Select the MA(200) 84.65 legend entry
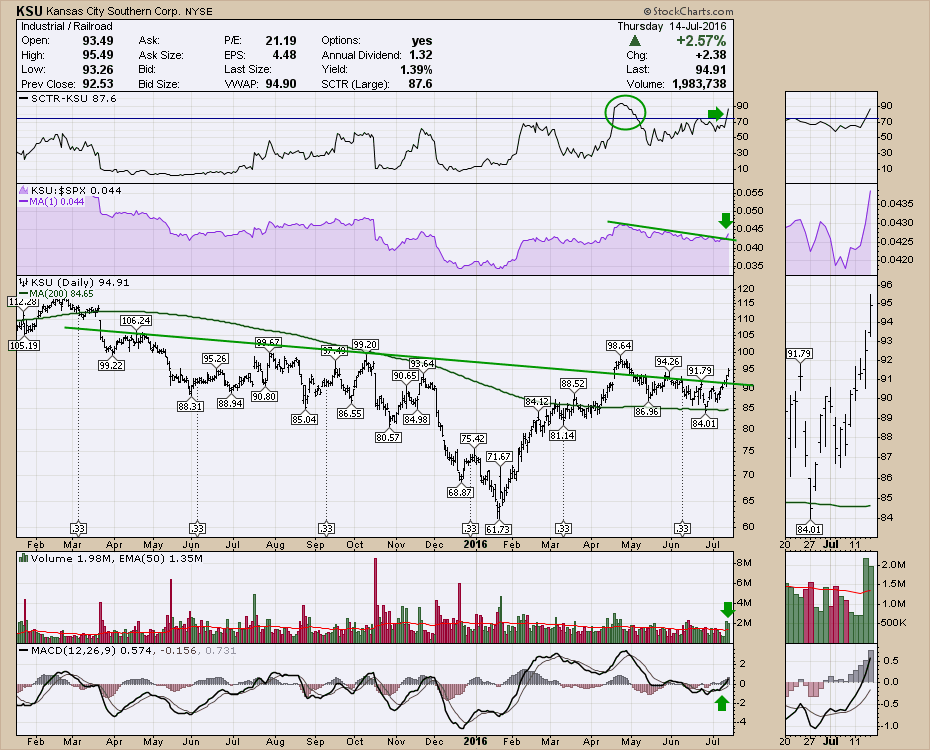This screenshot has height=750, width=930. [60, 293]
